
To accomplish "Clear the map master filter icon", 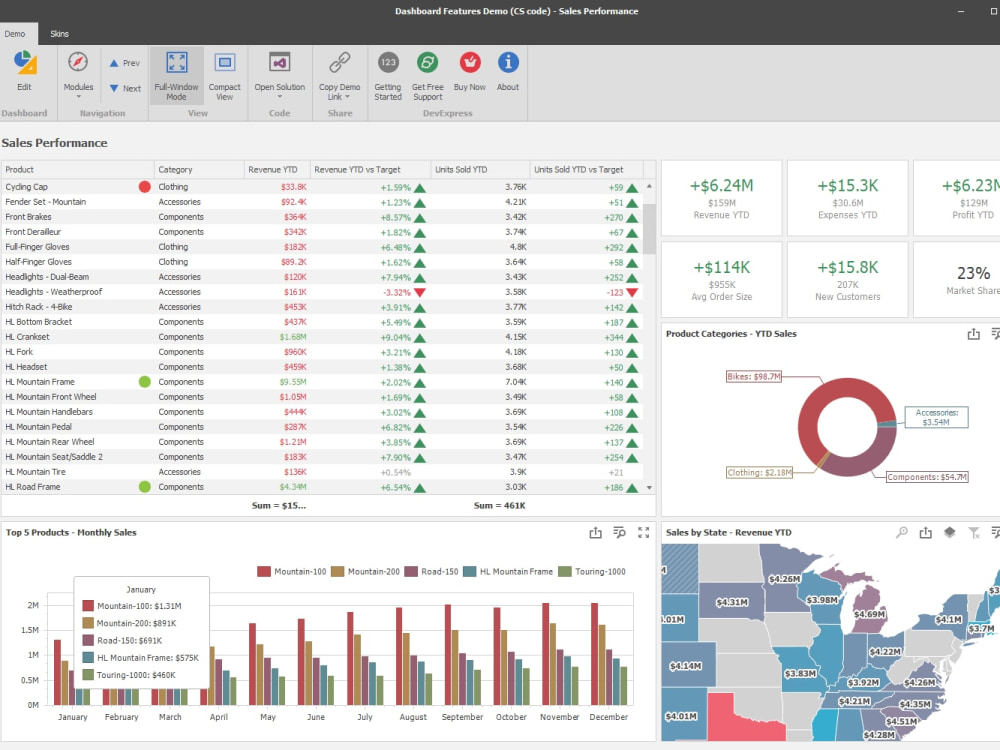I will [x=974, y=533].
